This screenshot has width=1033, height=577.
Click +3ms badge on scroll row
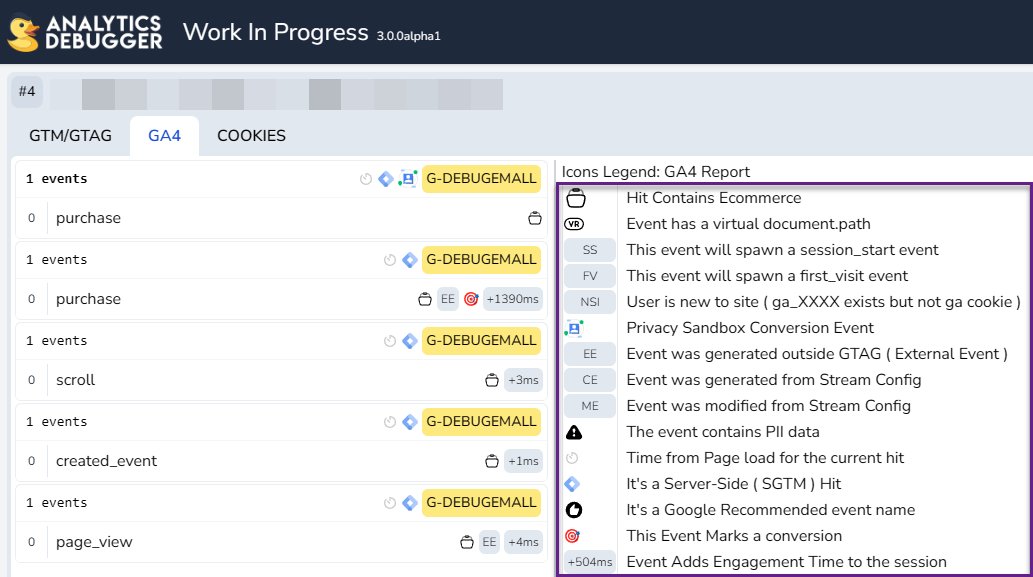[x=523, y=380]
